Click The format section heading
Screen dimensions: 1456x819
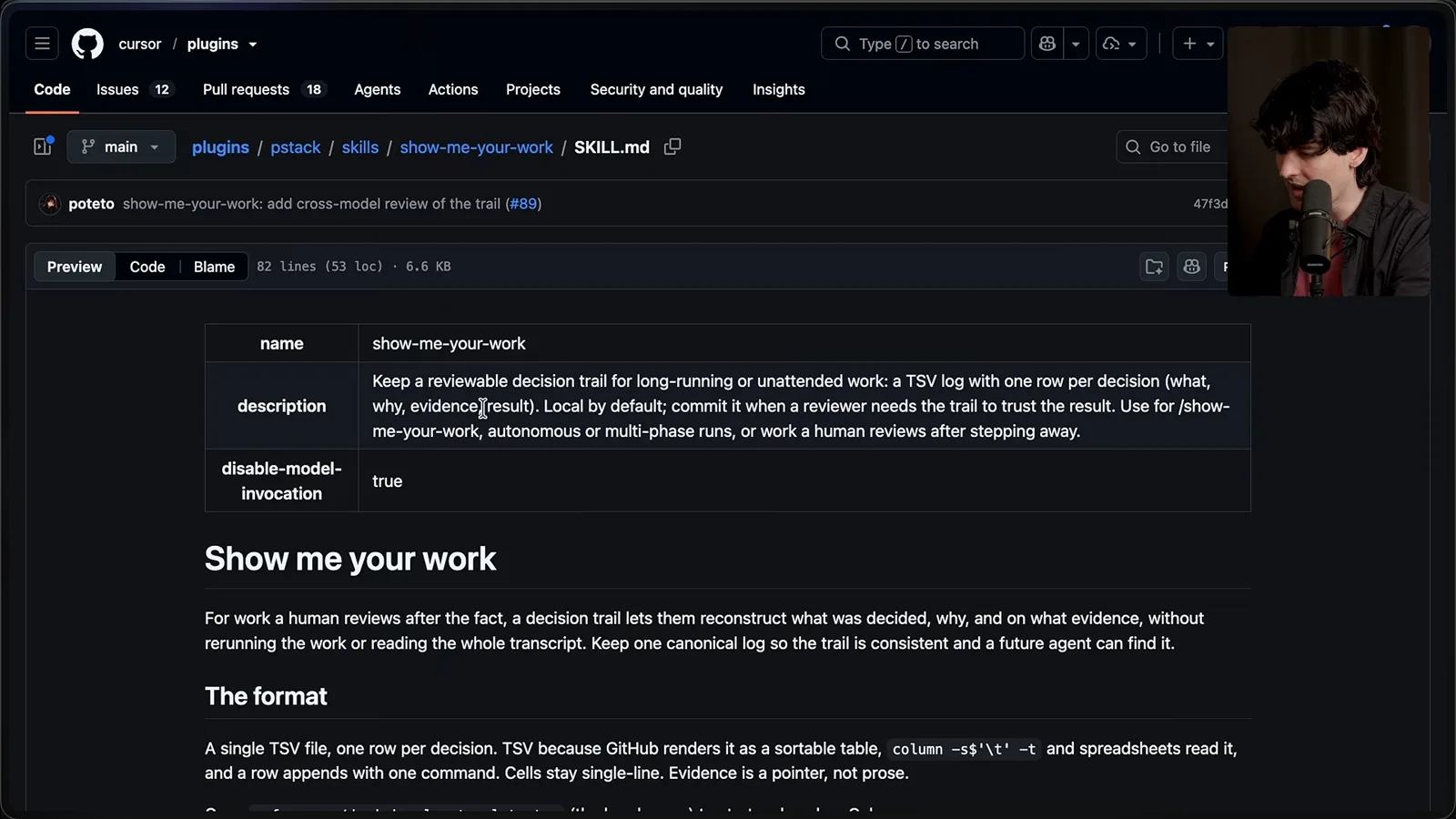266,696
